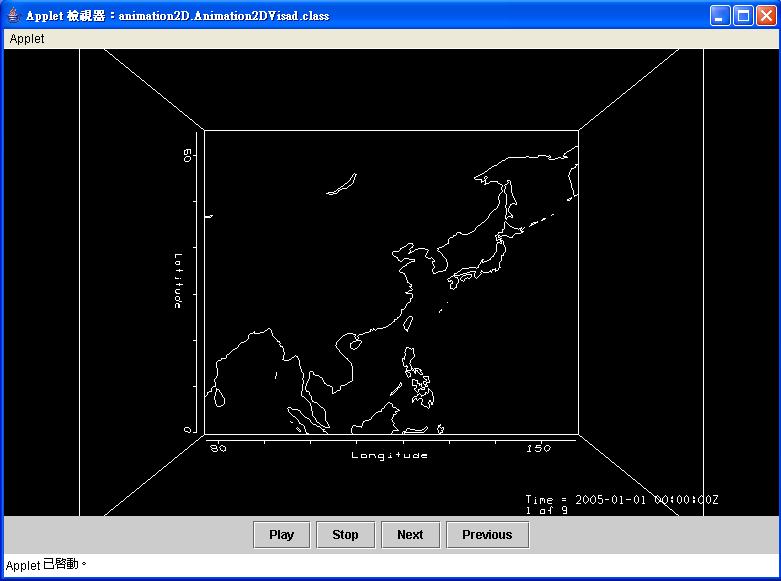Click the 150 longitude tick label
781x581 pixels.
(538, 449)
